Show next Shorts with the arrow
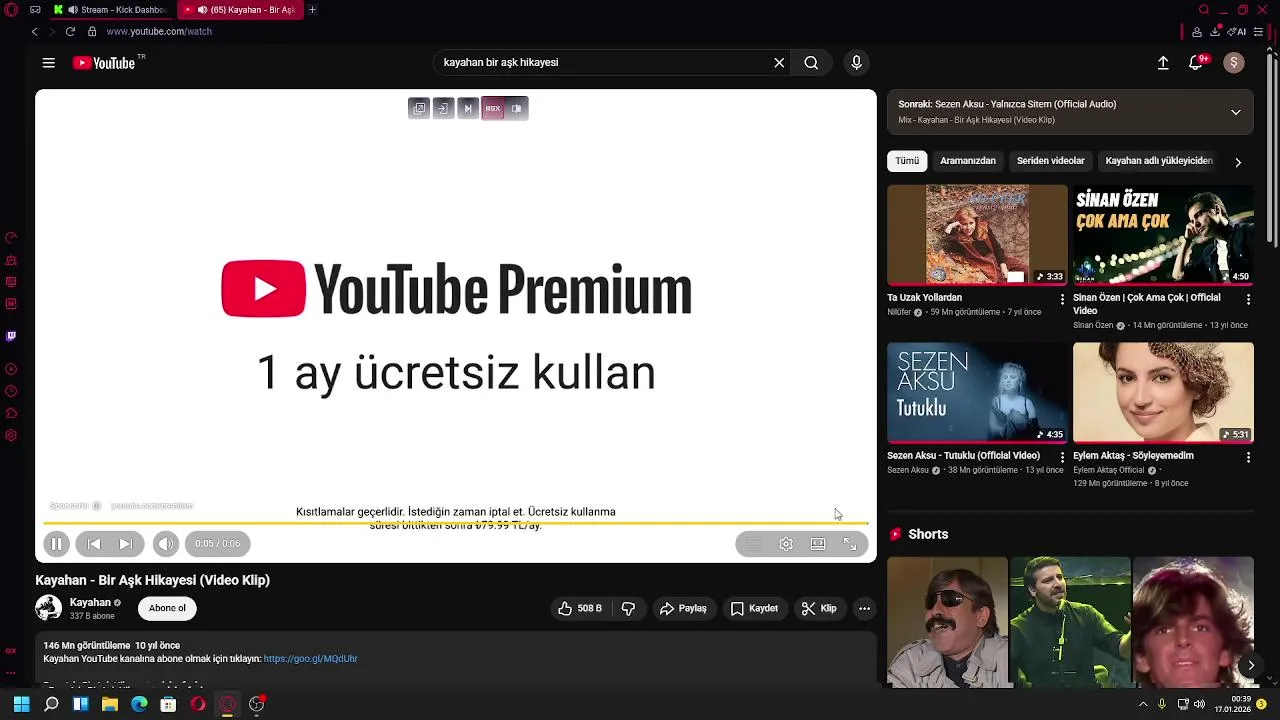The width and height of the screenshot is (1280, 720). (1250, 665)
